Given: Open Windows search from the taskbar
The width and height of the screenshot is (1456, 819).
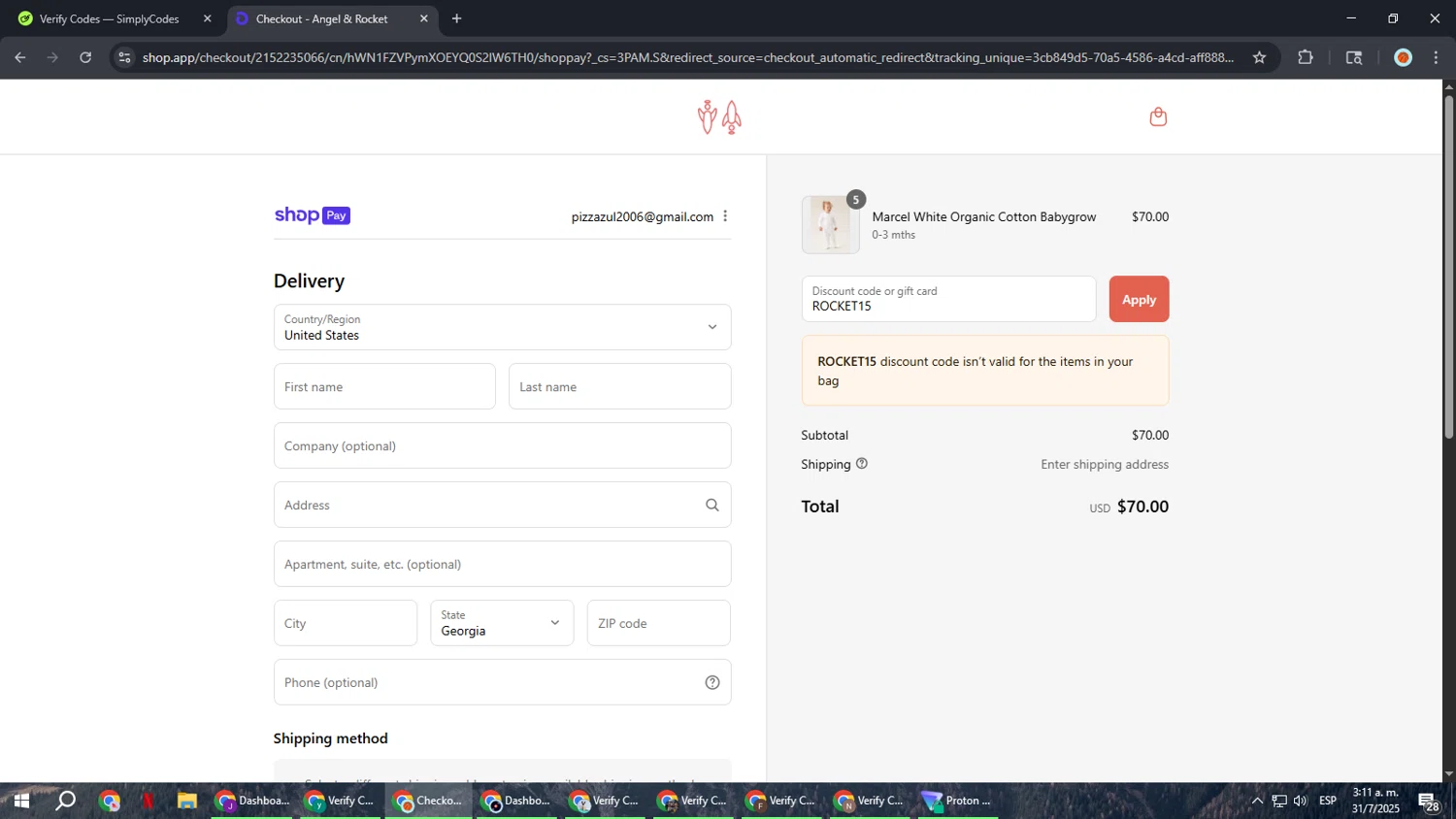Looking at the screenshot, I should click(65, 801).
